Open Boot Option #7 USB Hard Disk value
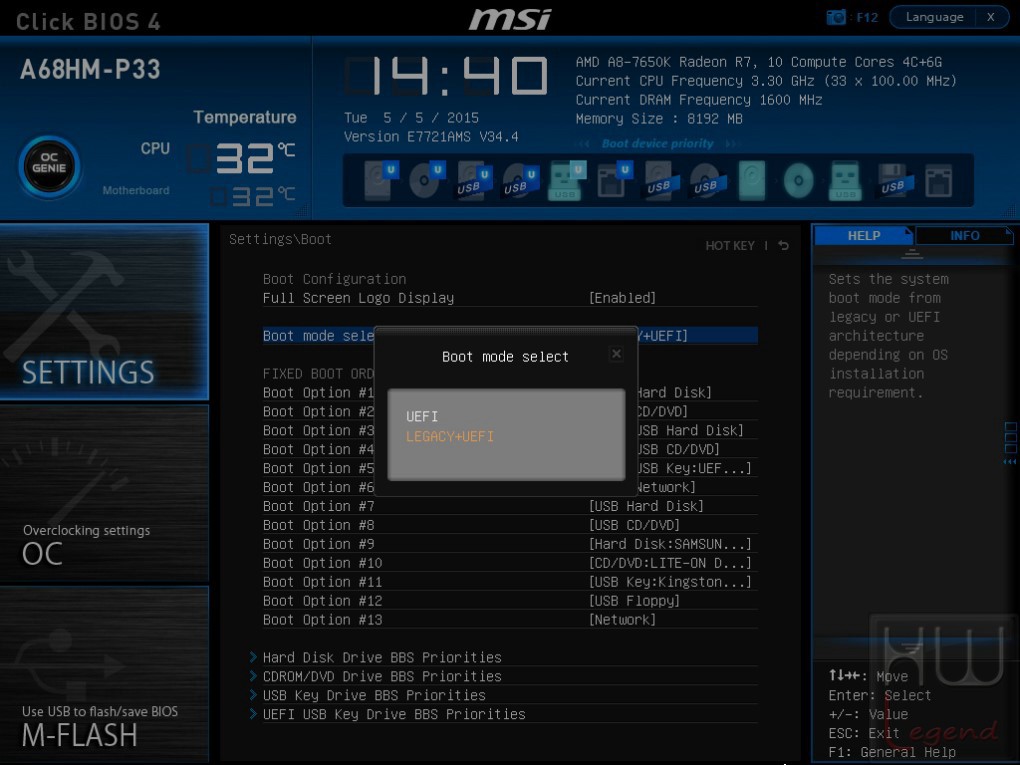The height and width of the screenshot is (765, 1020). pos(646,506)
